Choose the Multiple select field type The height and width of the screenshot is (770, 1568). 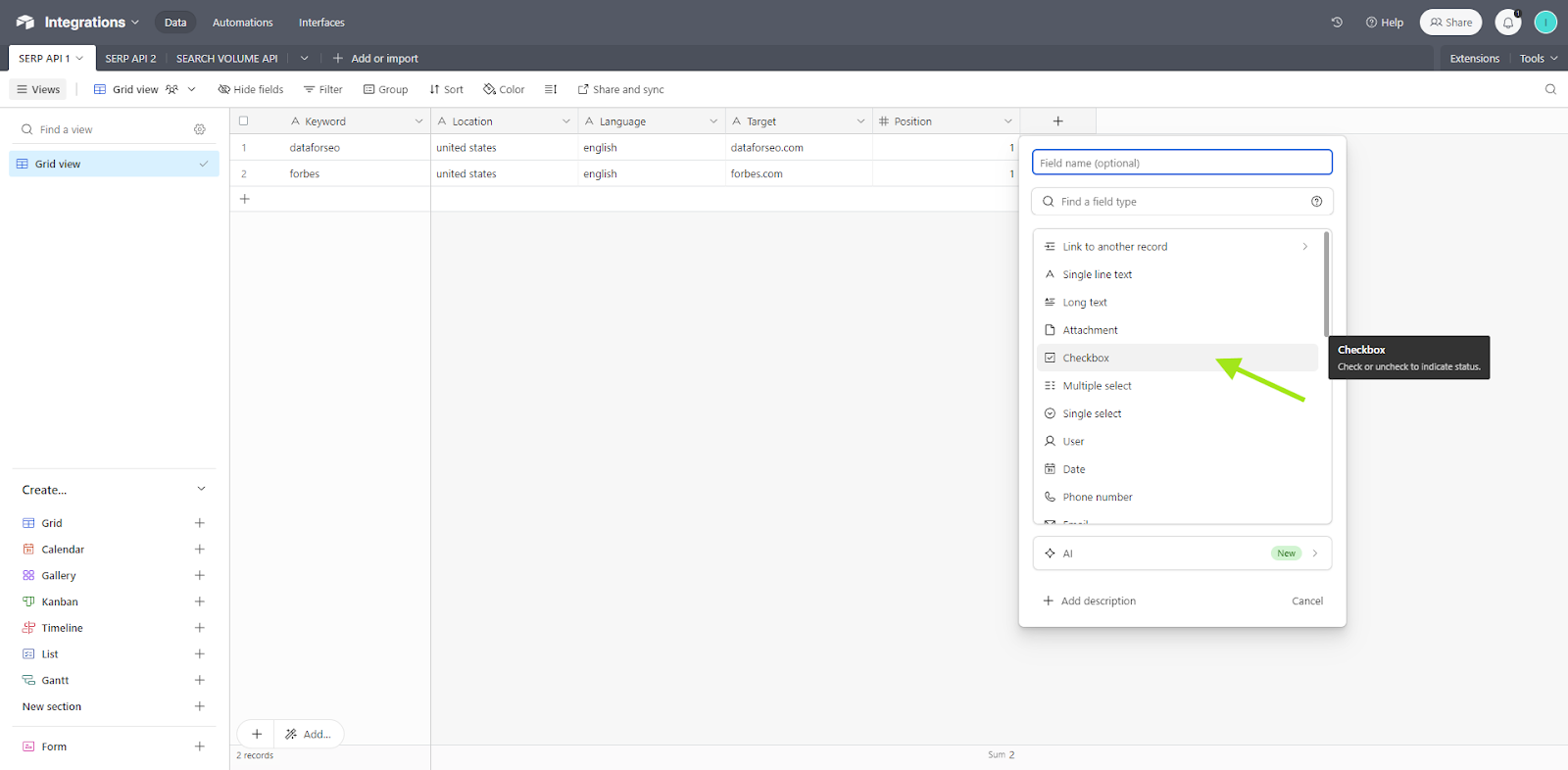point(1177,386)
